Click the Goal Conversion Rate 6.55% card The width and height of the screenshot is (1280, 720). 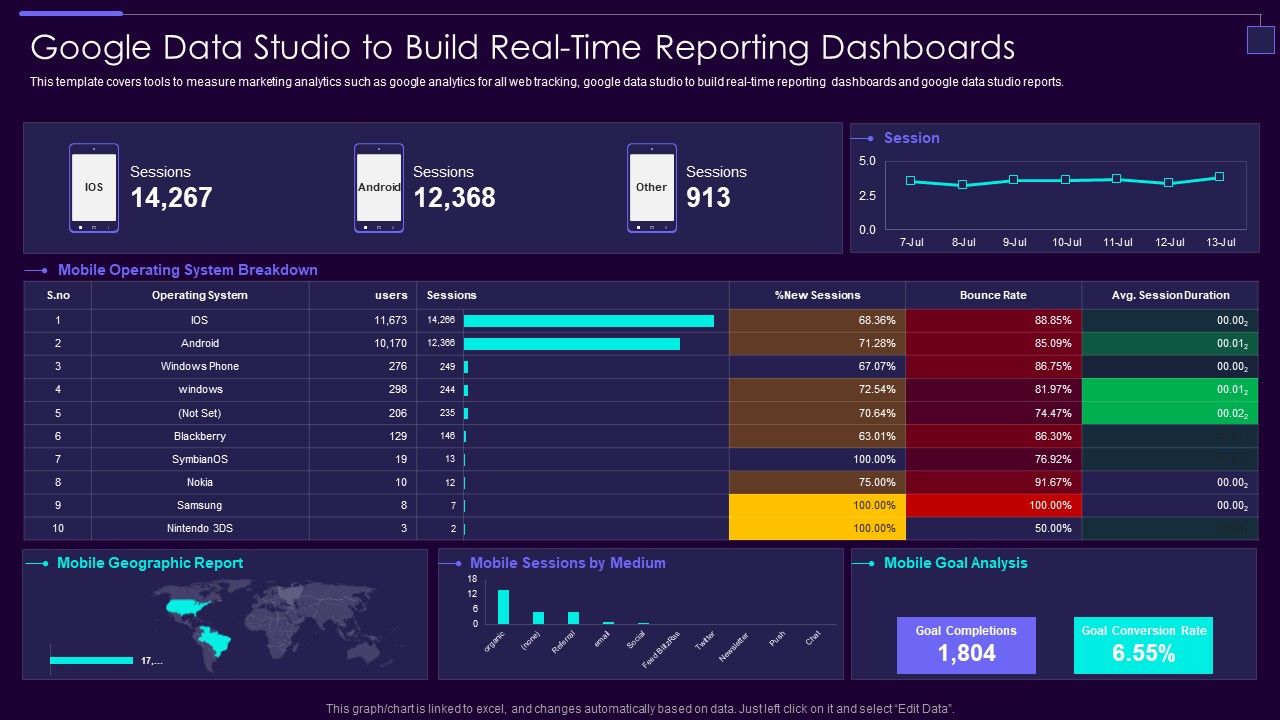[x=1143, y=645]
